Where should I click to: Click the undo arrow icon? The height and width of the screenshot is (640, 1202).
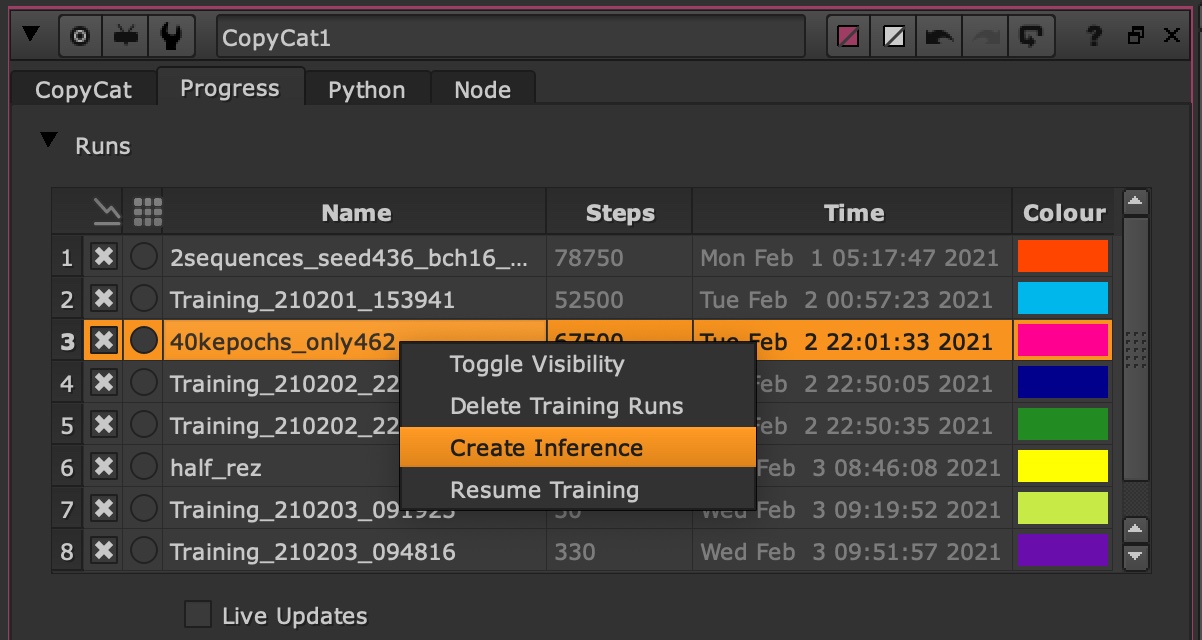[x=939, y=37]
